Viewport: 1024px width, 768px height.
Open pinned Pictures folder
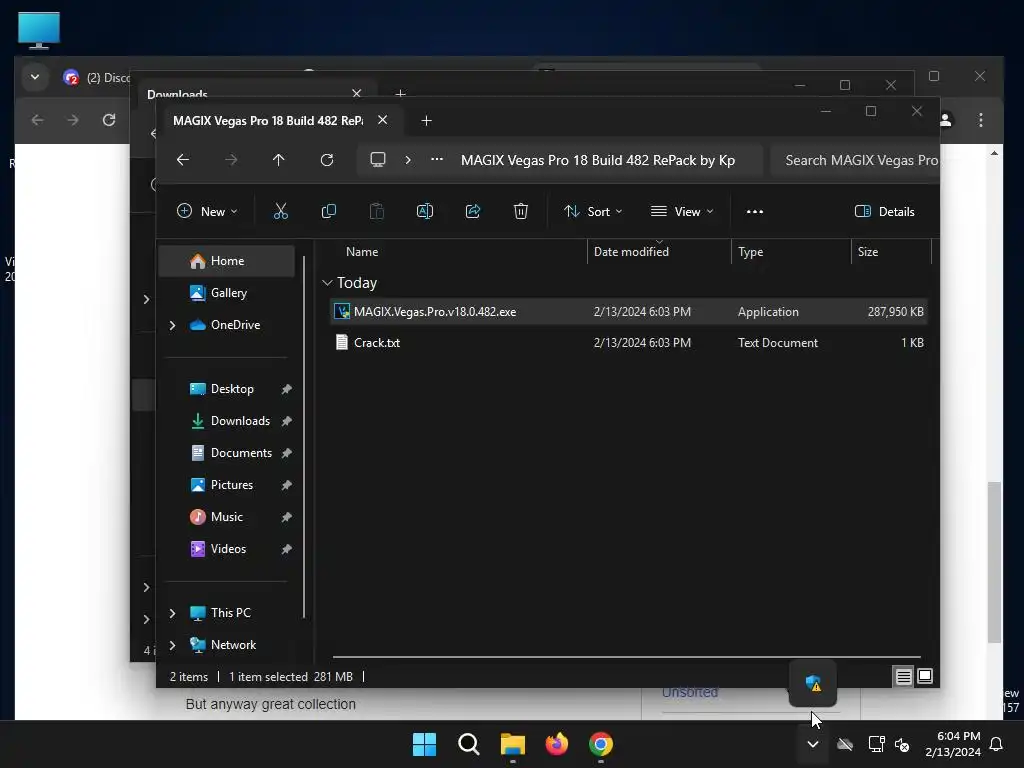click(227, 485)
